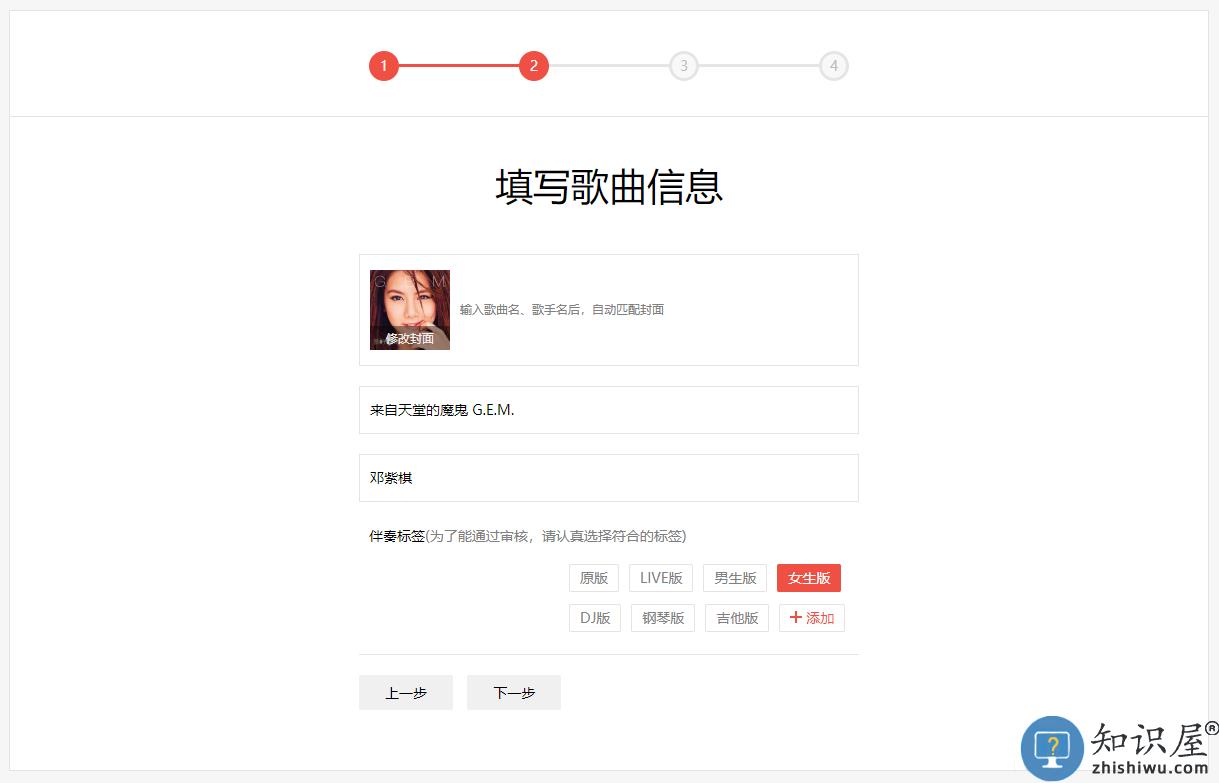This screenshot has height=783, width=1219.
Task: Focus the song name field 来自天堂的魔鬼
Action: (608, 410)
